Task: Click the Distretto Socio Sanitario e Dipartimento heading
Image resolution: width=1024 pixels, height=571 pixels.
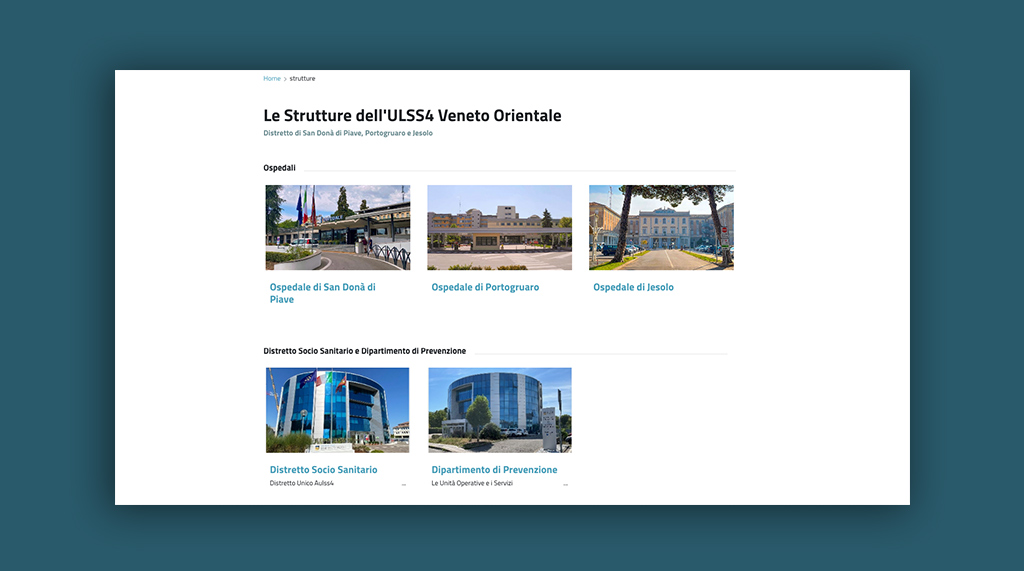Action: [364, 351]
